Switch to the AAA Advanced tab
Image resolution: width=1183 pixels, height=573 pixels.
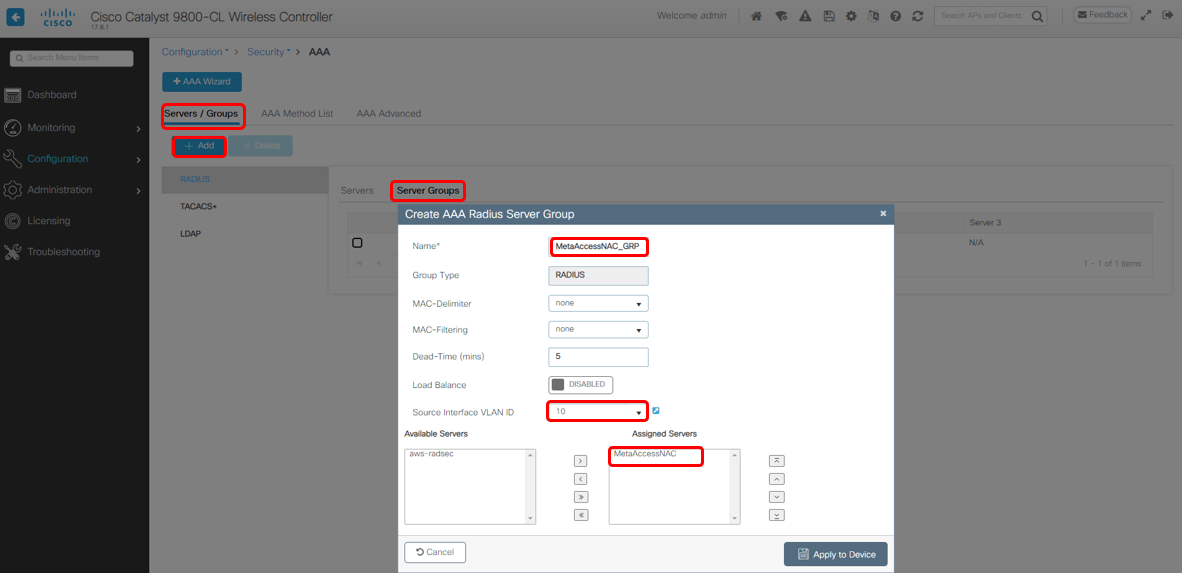tap(389, 114)
